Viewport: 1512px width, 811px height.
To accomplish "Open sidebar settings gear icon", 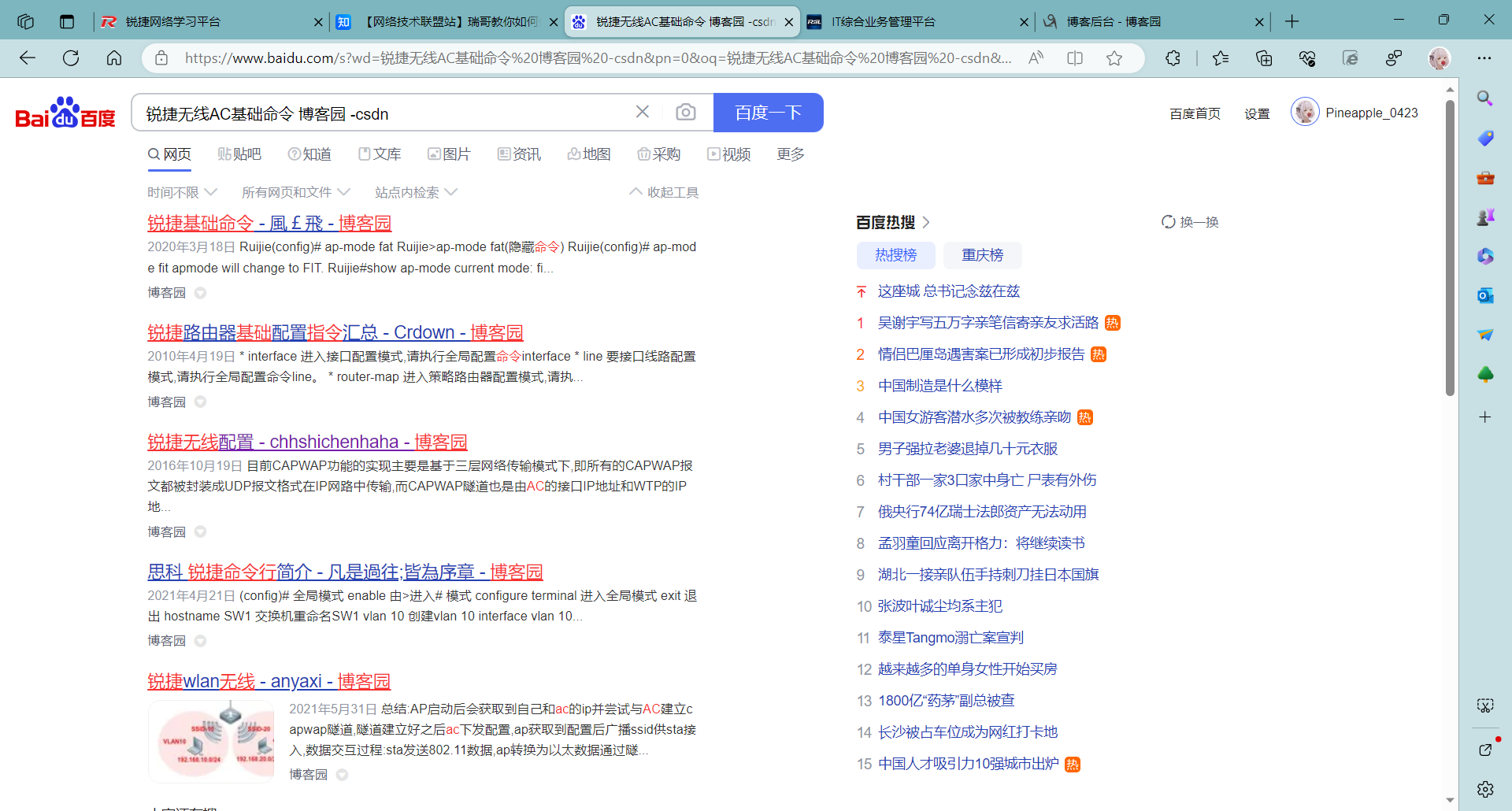I will tap(1485, 789).
